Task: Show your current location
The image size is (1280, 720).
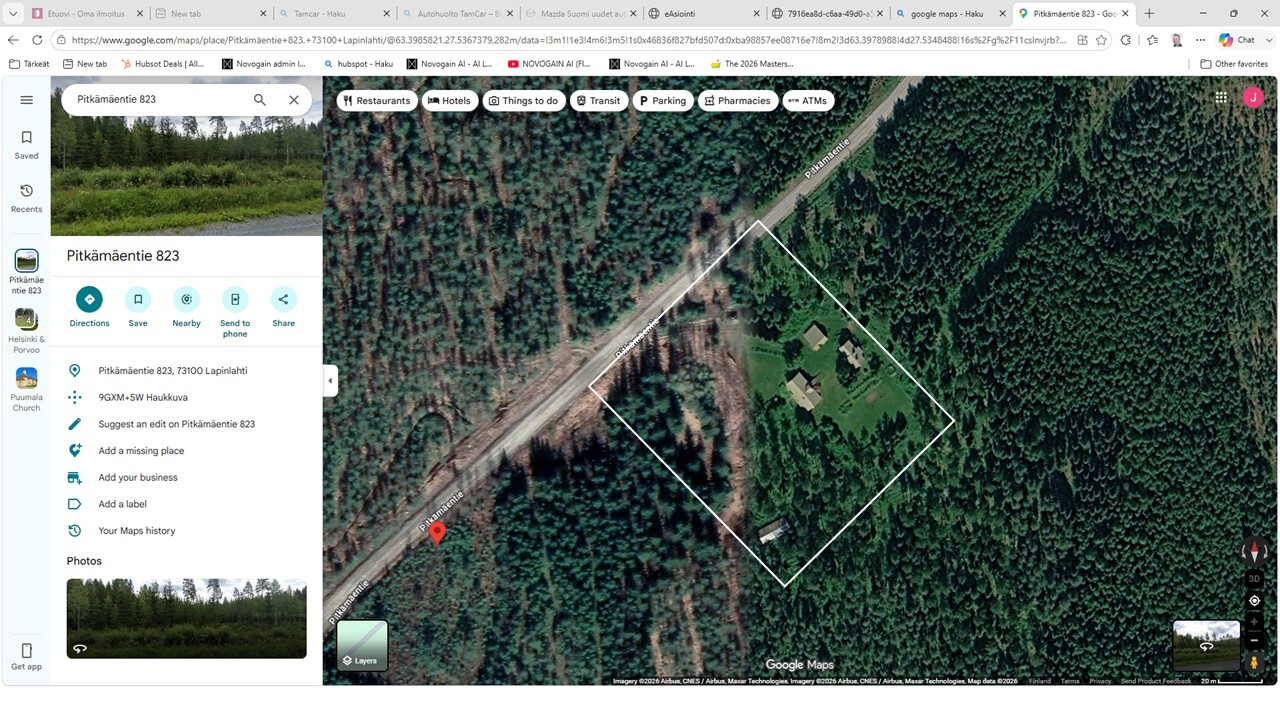Action: 1254,601
